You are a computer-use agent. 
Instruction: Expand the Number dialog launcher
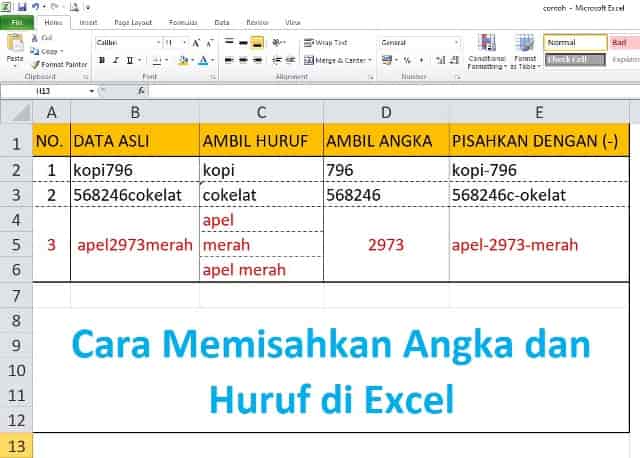458,77
